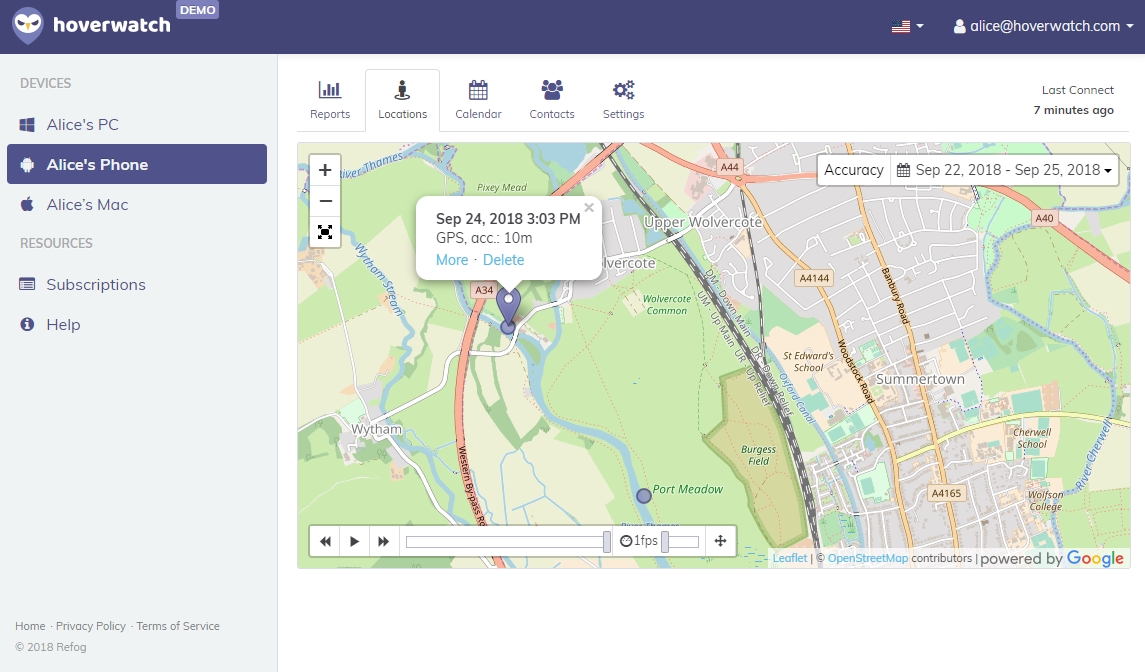Click Delete in the location popup
Viewport: 1145px width, 672px height.
(503, 260)
